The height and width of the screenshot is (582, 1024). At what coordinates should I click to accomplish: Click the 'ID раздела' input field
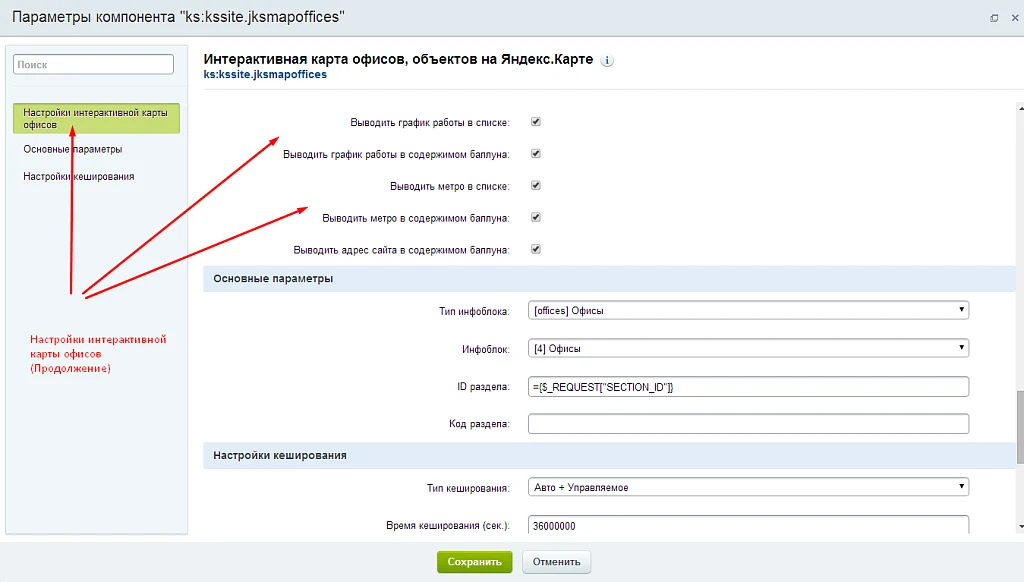[x=748, y=387]
